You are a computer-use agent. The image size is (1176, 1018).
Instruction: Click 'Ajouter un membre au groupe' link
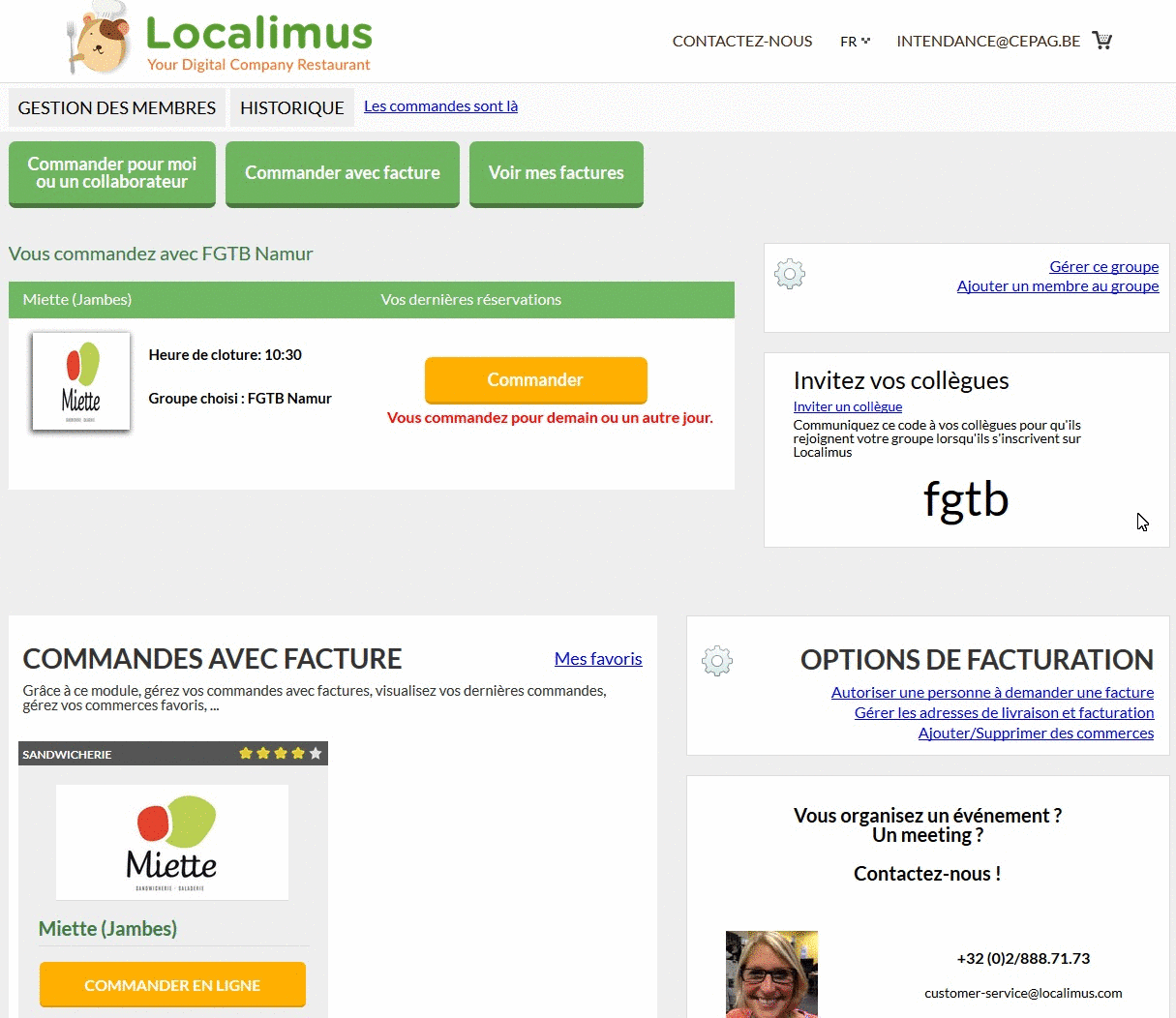[1058, 286]
